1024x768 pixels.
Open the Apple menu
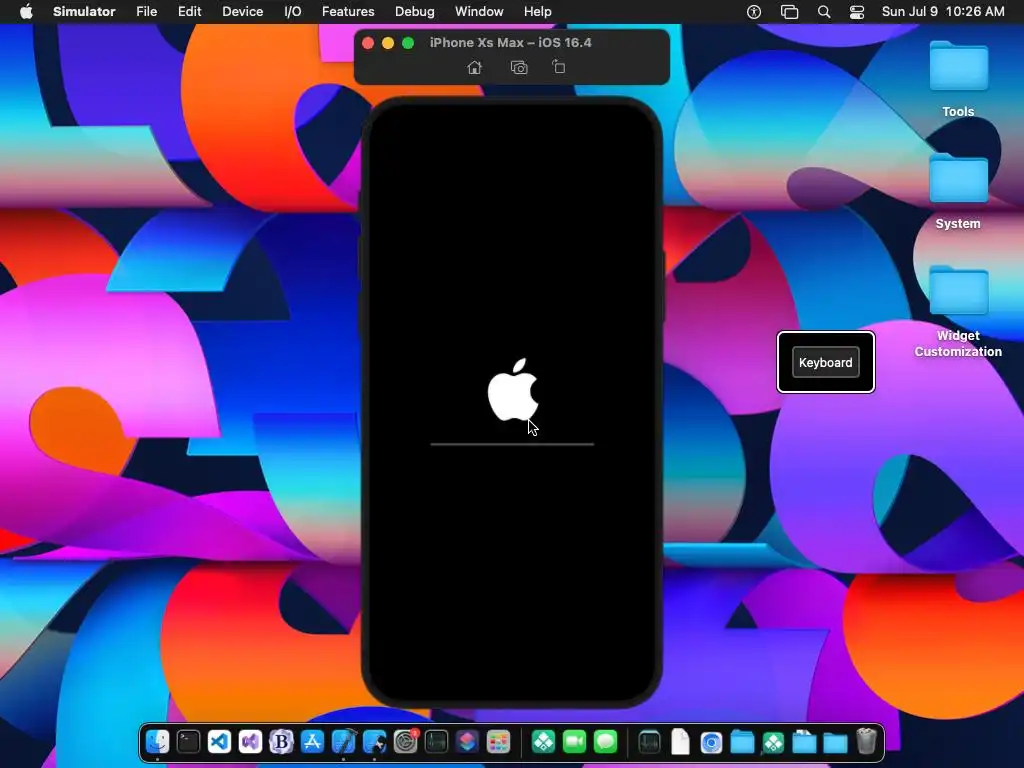pyautogui.click(x=26, y=11)
